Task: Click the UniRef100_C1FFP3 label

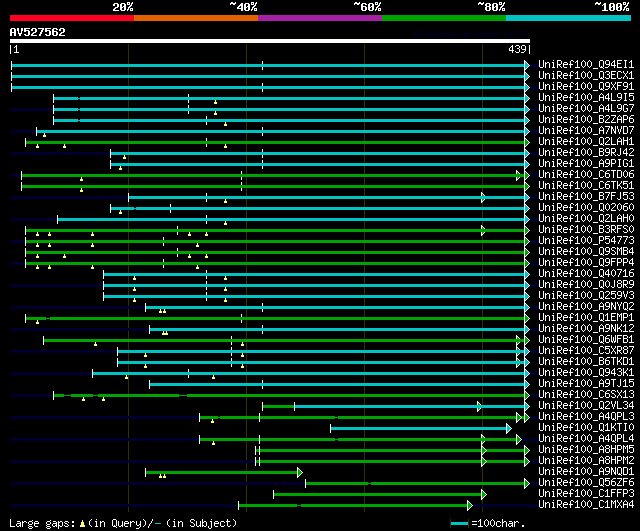Action: tap(586, 494)
